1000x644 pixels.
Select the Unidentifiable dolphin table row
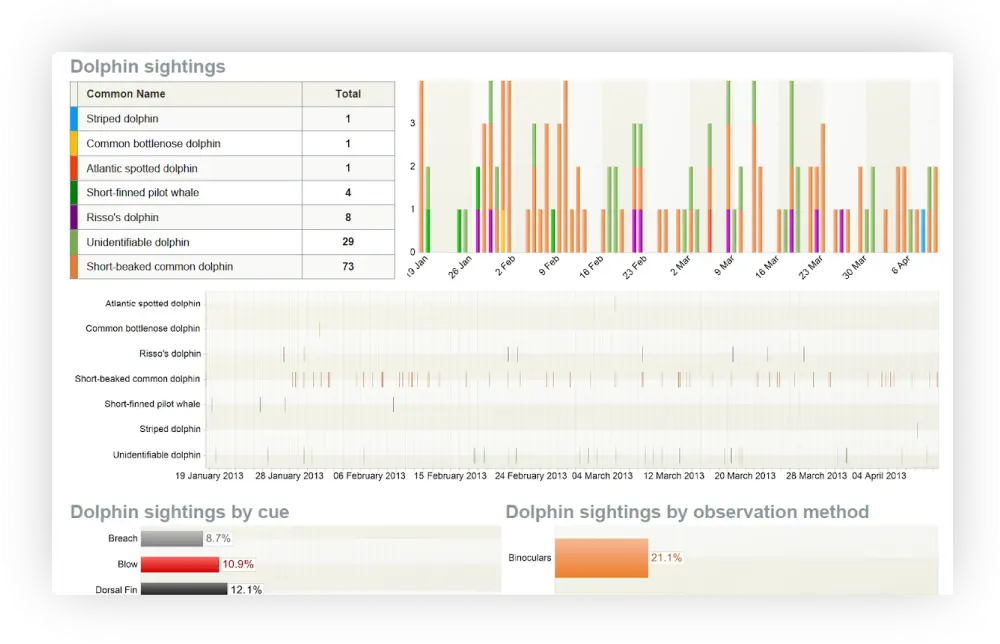232,242
